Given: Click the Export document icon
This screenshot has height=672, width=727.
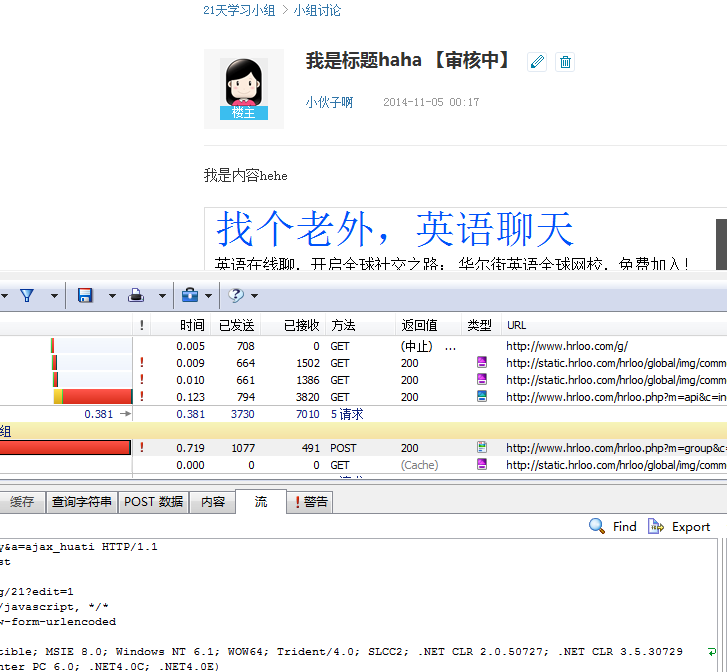Looking at the screenshot, I should point(656,526).
